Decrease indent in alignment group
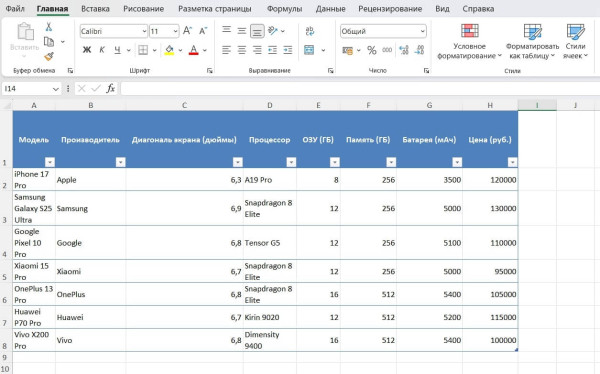The width and height of the screenshot is (600, 374). tap(272, 50)
